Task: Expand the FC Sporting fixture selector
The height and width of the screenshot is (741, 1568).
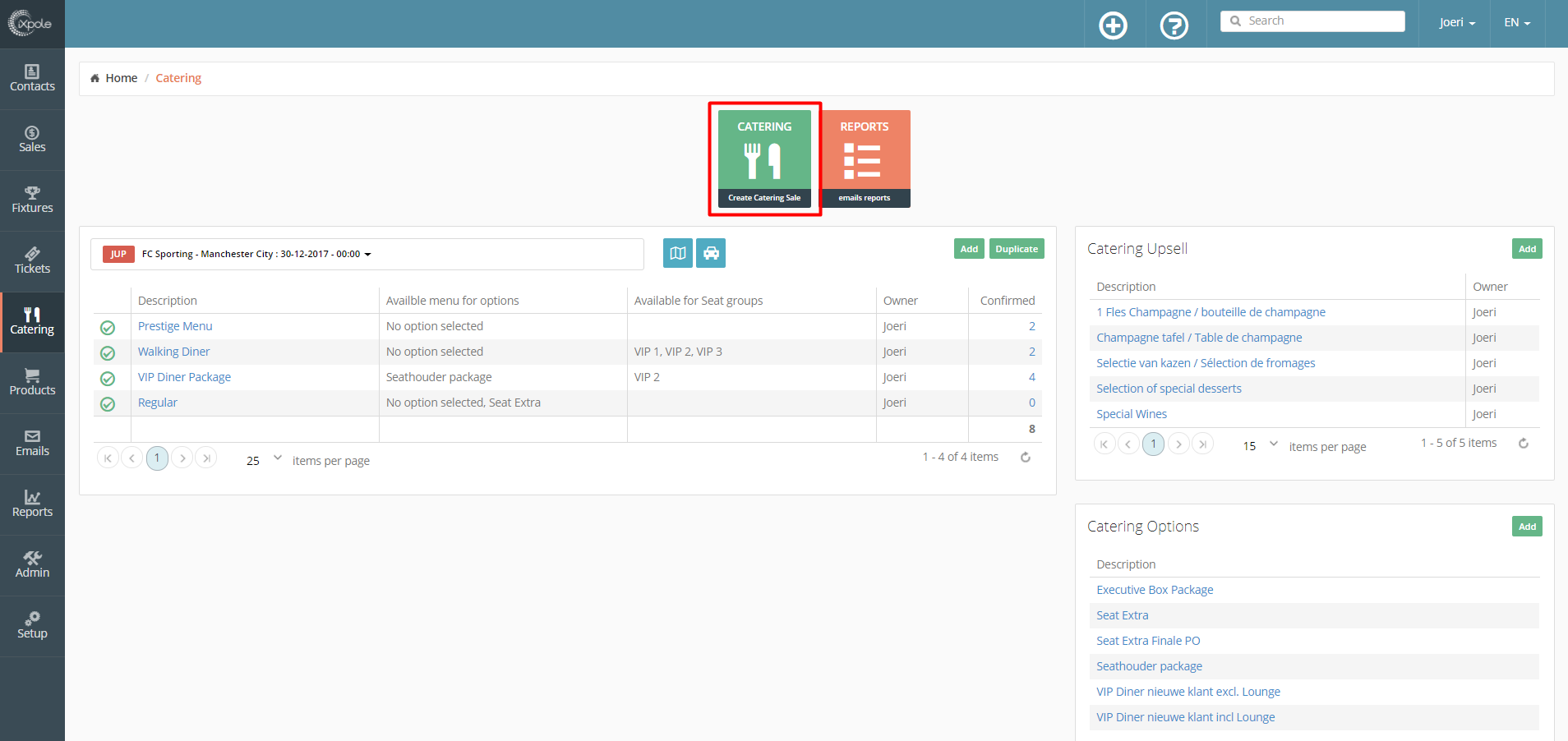Action: coord(367,254)
